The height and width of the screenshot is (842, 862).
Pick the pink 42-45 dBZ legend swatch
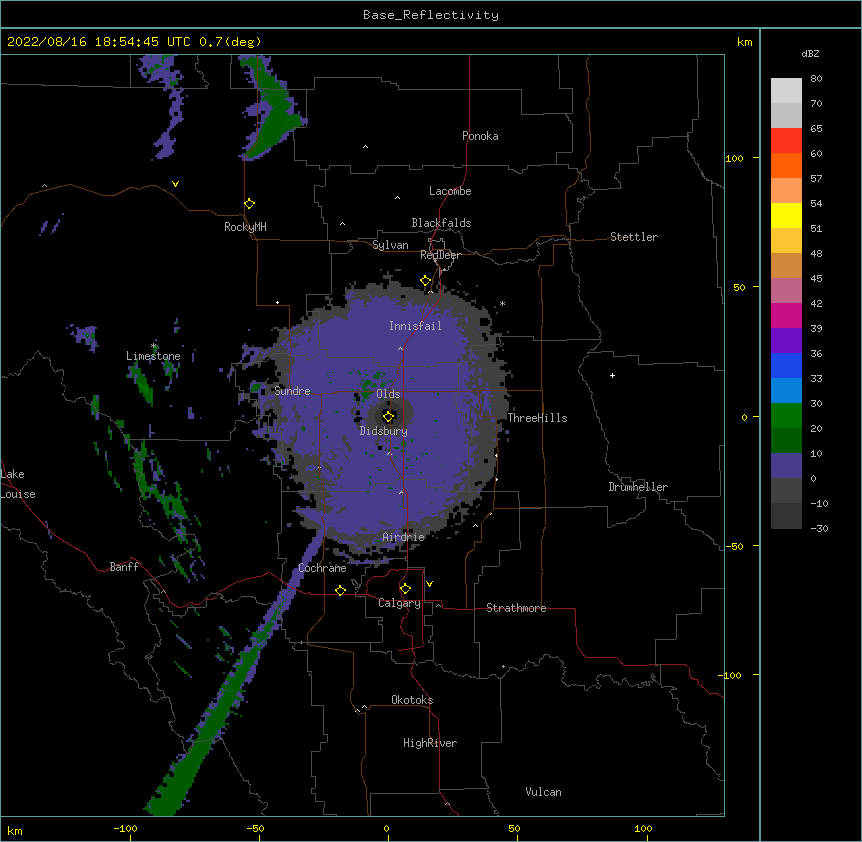click(786, 291)
